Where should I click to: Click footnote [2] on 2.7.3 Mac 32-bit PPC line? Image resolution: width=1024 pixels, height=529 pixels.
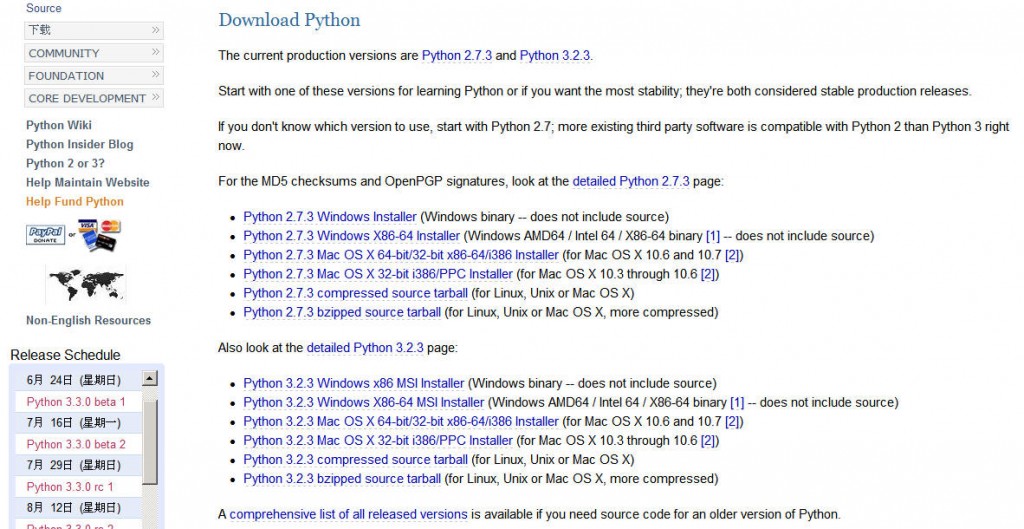708,274
